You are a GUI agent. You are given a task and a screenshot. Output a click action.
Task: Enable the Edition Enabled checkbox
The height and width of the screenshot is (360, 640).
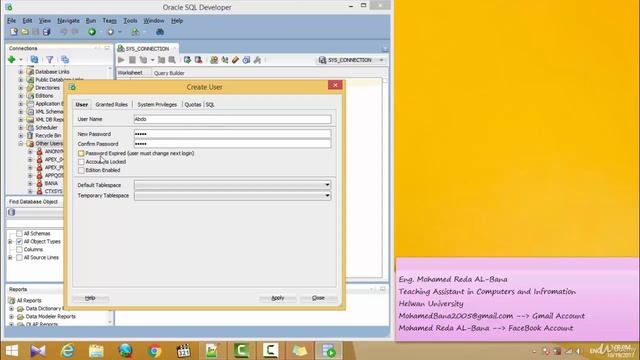click(x=81, y=170)
